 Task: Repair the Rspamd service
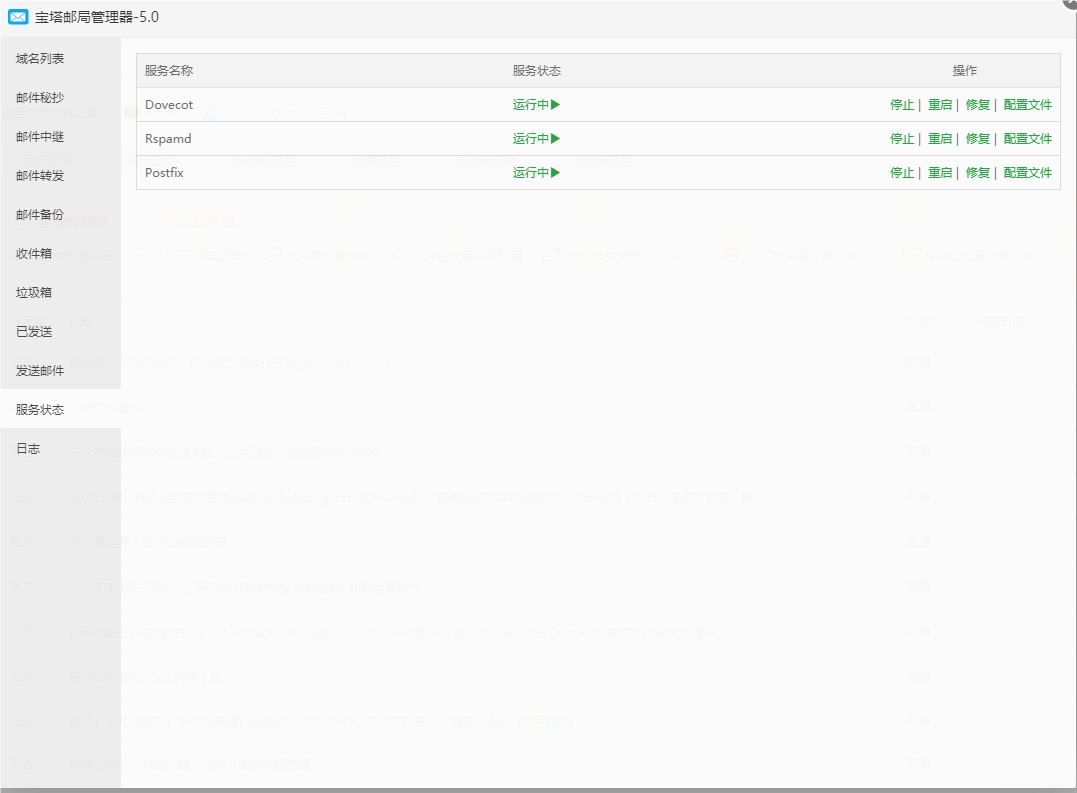pos(977,139)
